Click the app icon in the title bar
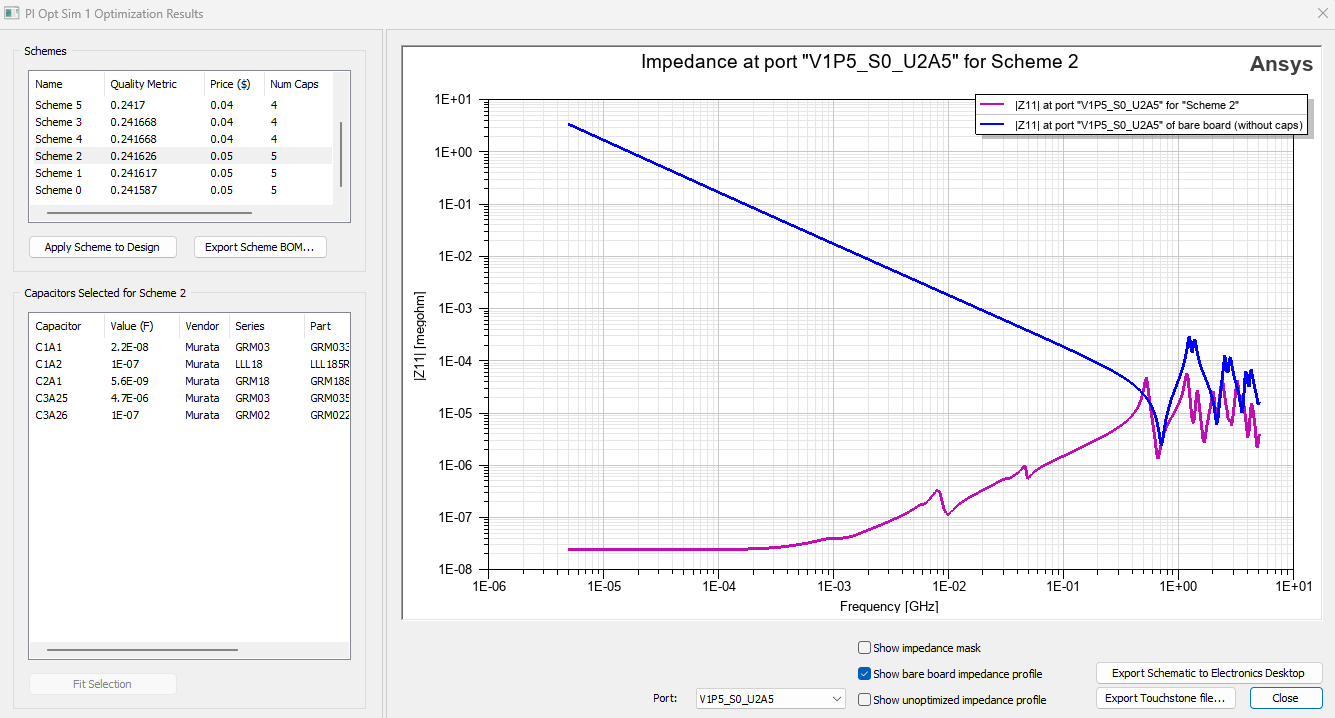1335x718 pixels. pos(12,14)
